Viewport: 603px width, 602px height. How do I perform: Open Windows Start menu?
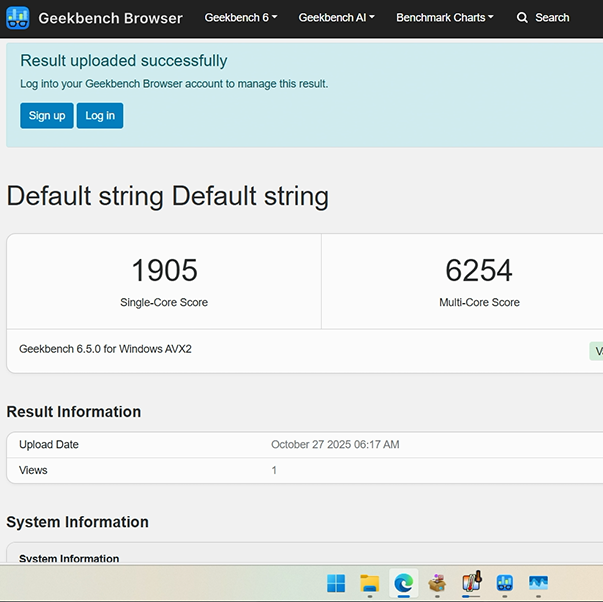tap(336, 583)
